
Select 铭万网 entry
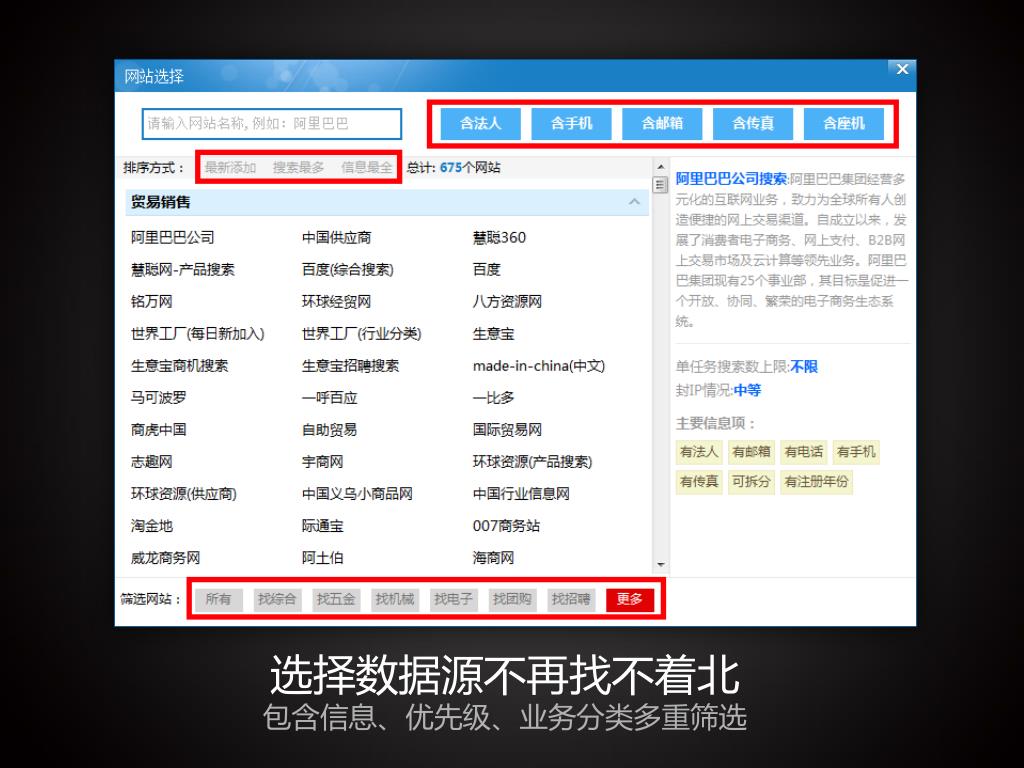coord(152,301)
